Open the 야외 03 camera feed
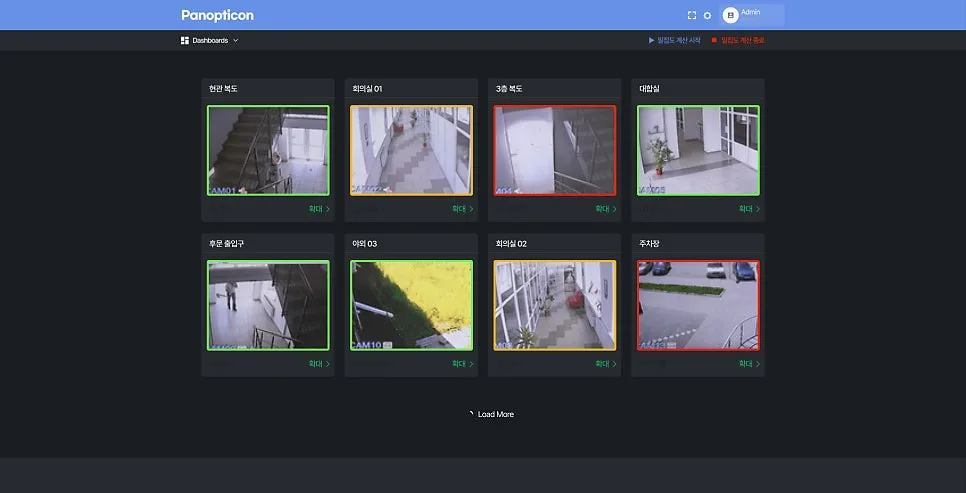The width and height of the screenshot is (966, 493). [412, 305]
